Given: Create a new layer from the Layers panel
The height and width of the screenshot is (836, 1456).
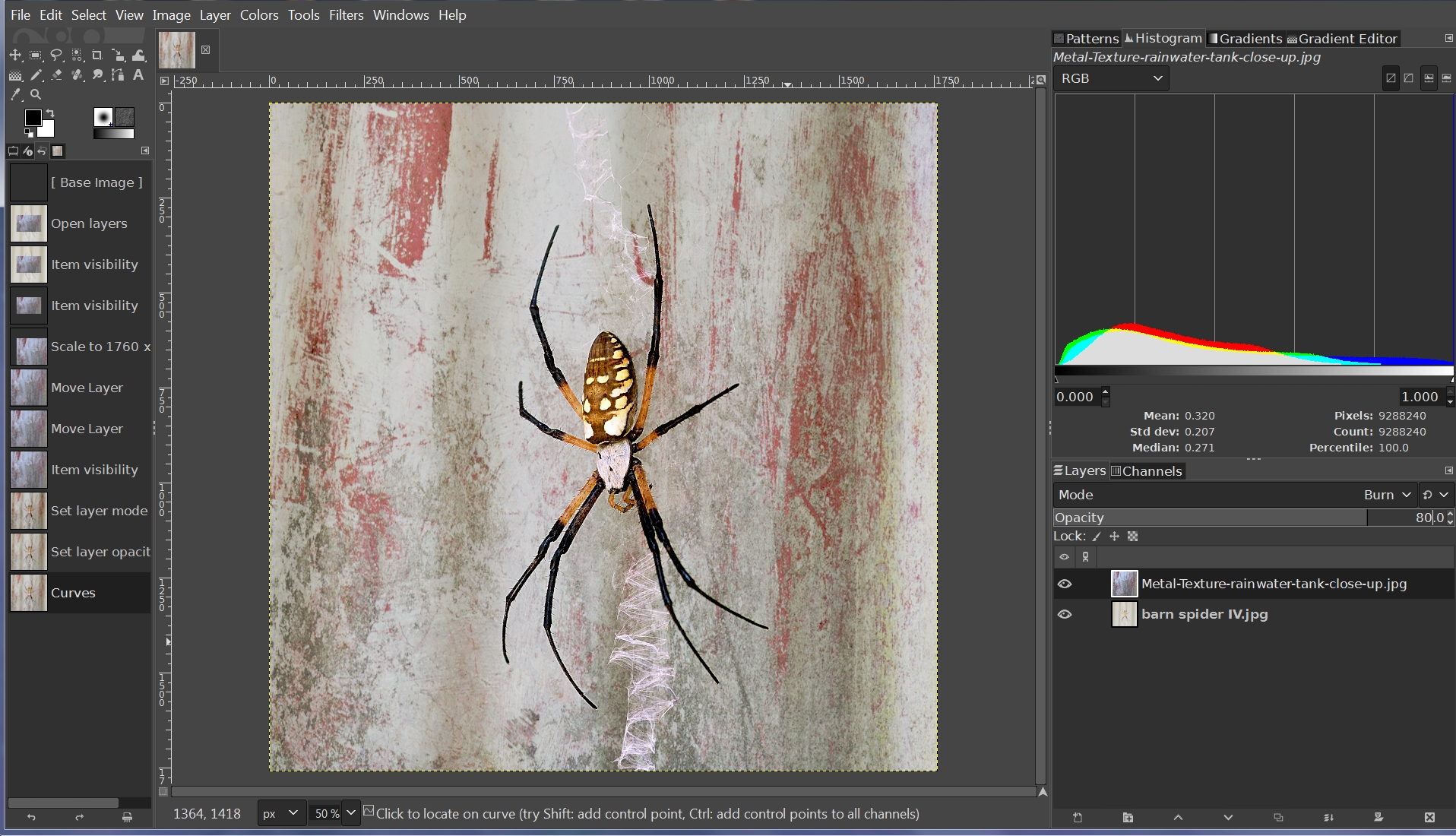Looking at the screenshot, I should tap(1078, 818).
